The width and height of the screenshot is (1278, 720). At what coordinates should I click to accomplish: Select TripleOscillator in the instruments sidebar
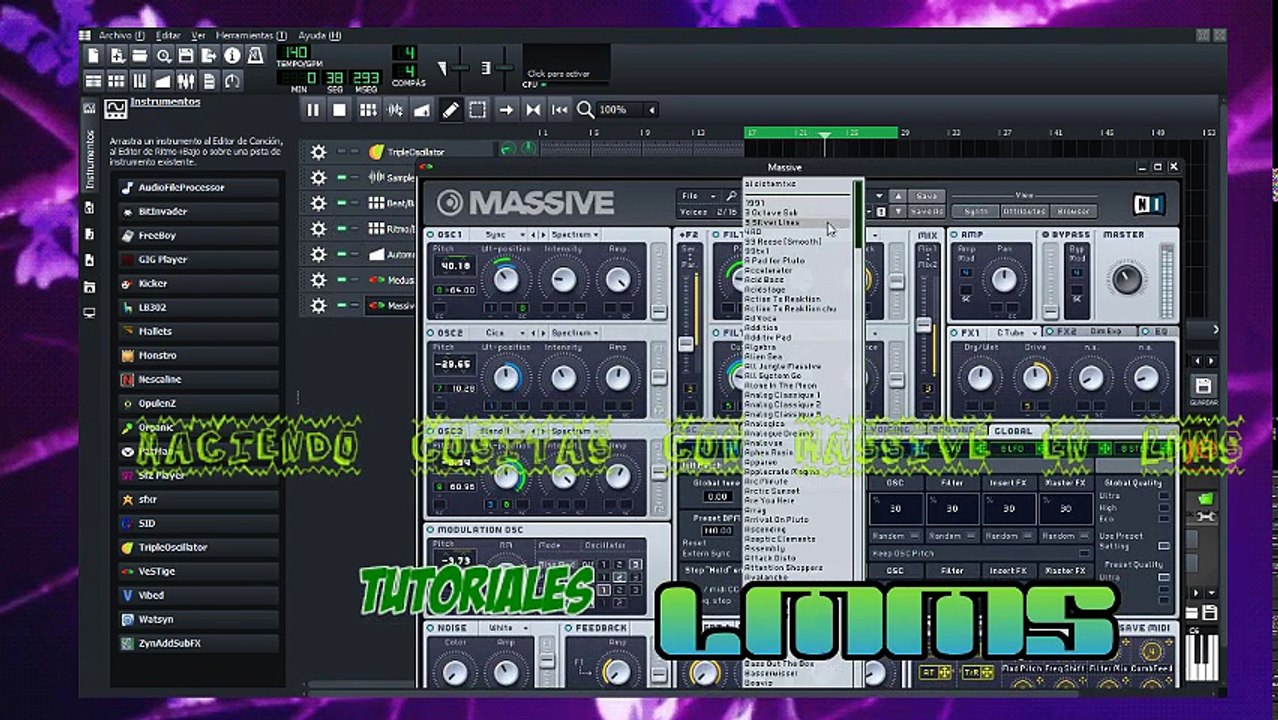click(197, 547)
